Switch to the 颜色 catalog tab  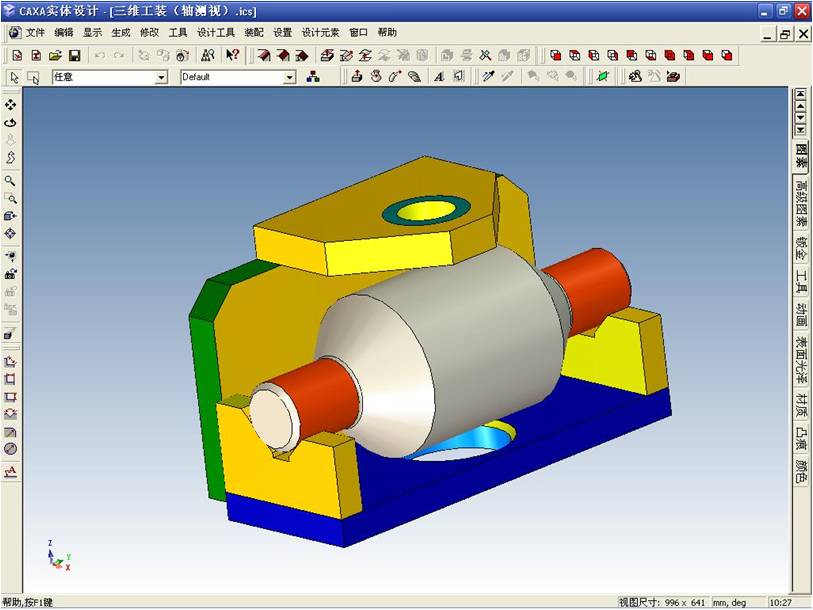pos(801,471)
